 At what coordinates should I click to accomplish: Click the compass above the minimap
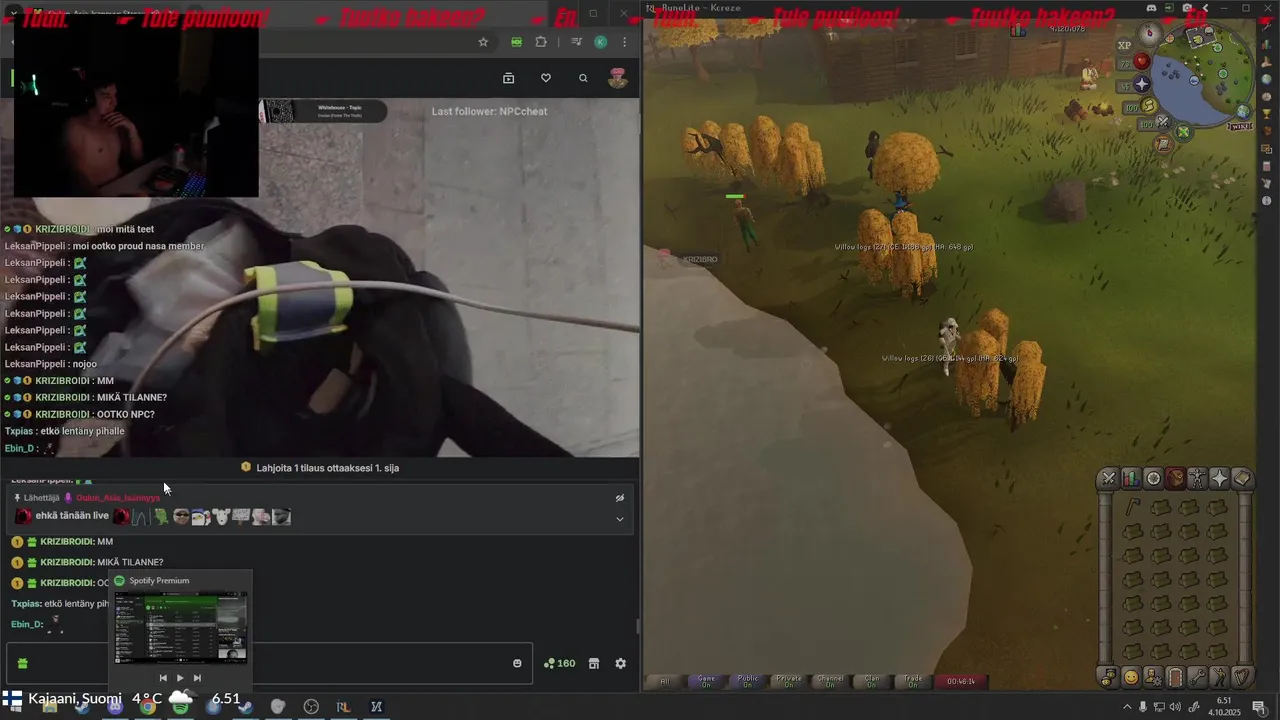tap(1149, 34)
